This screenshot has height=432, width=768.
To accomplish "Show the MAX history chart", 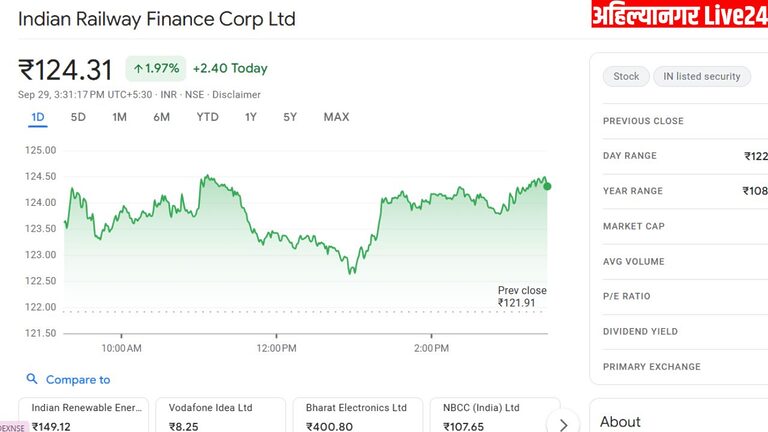I will click(336, 117).
